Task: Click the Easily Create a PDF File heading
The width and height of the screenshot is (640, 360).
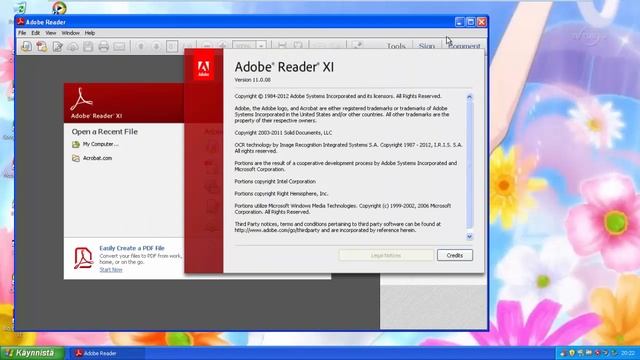Action: point(132,248)
